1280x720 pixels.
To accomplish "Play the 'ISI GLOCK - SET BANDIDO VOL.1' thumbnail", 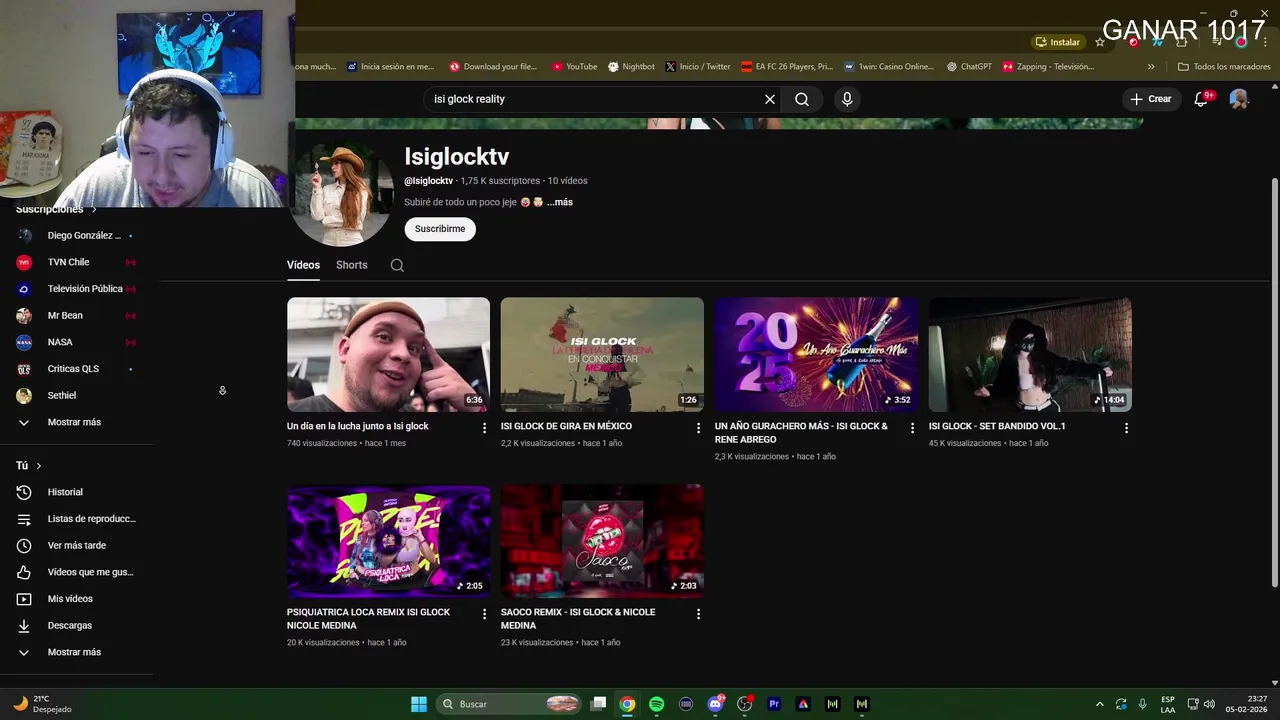I will 1030,354.
